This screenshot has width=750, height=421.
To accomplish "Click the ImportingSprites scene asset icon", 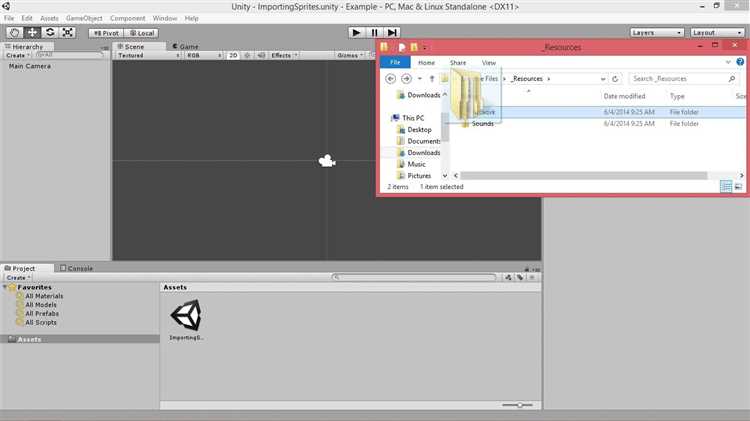I will tap(187, 315).
